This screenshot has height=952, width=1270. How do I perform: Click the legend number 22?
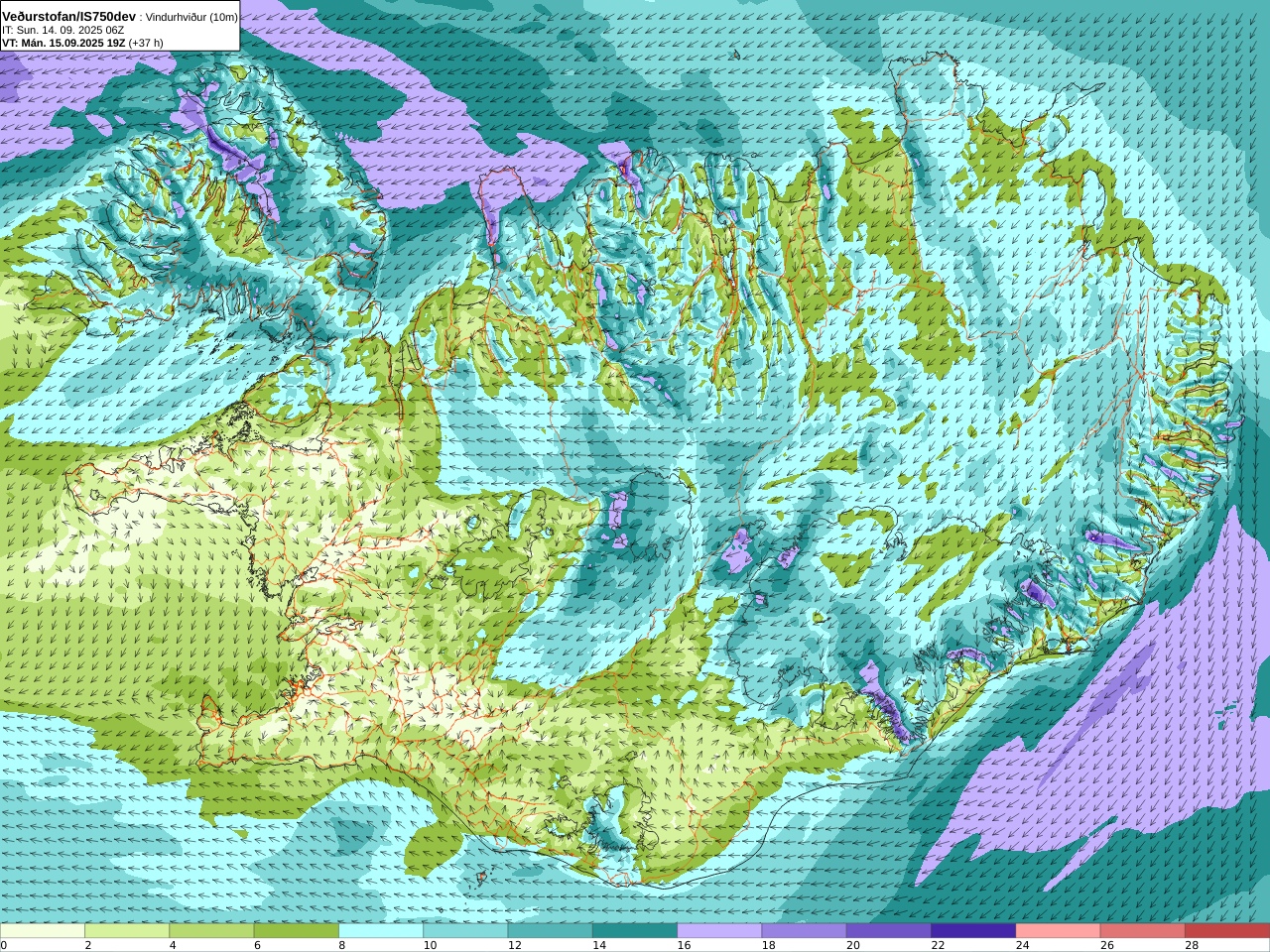(938, 945)
